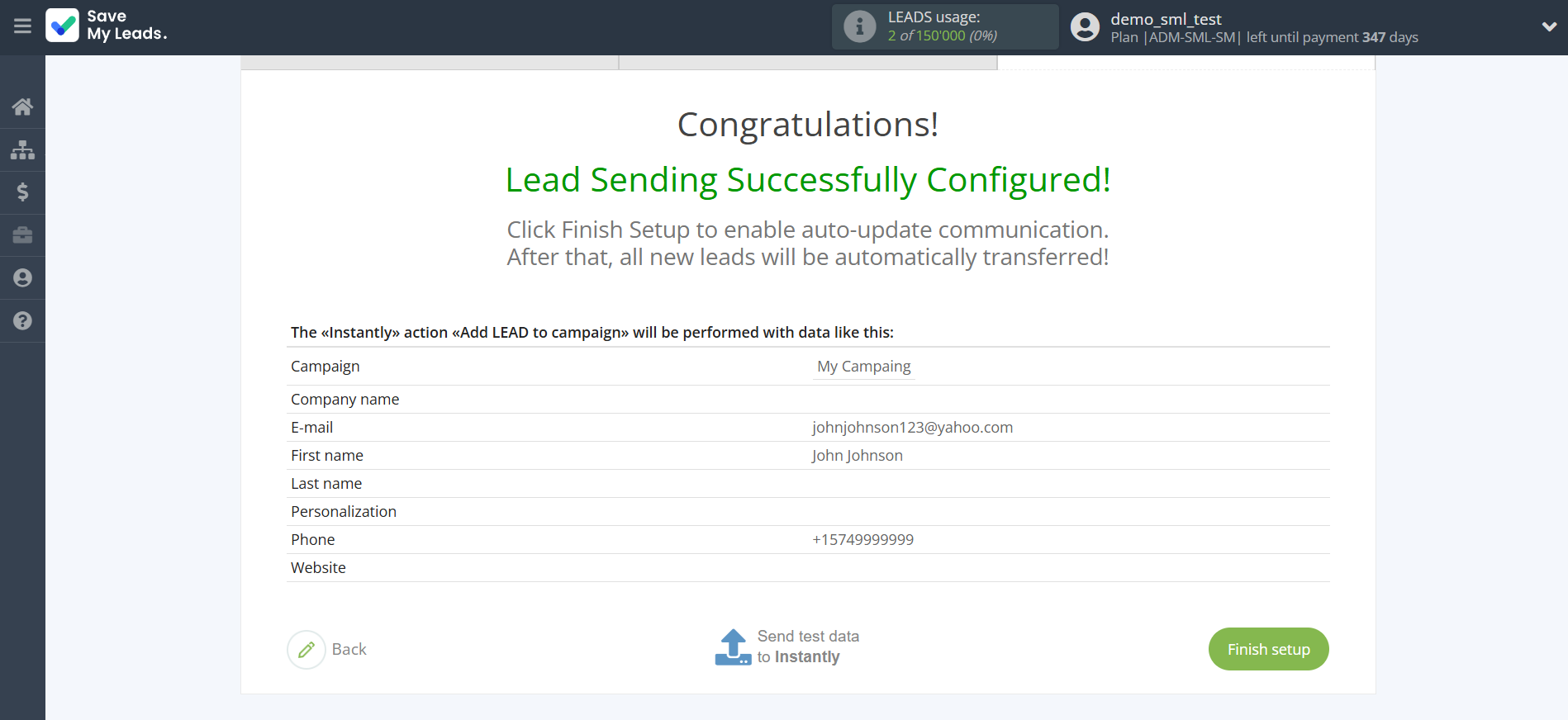This screenshot has width=1568, height=720.
Task: Go to Home via sidebar icon
Action: (x=22, y=107)
